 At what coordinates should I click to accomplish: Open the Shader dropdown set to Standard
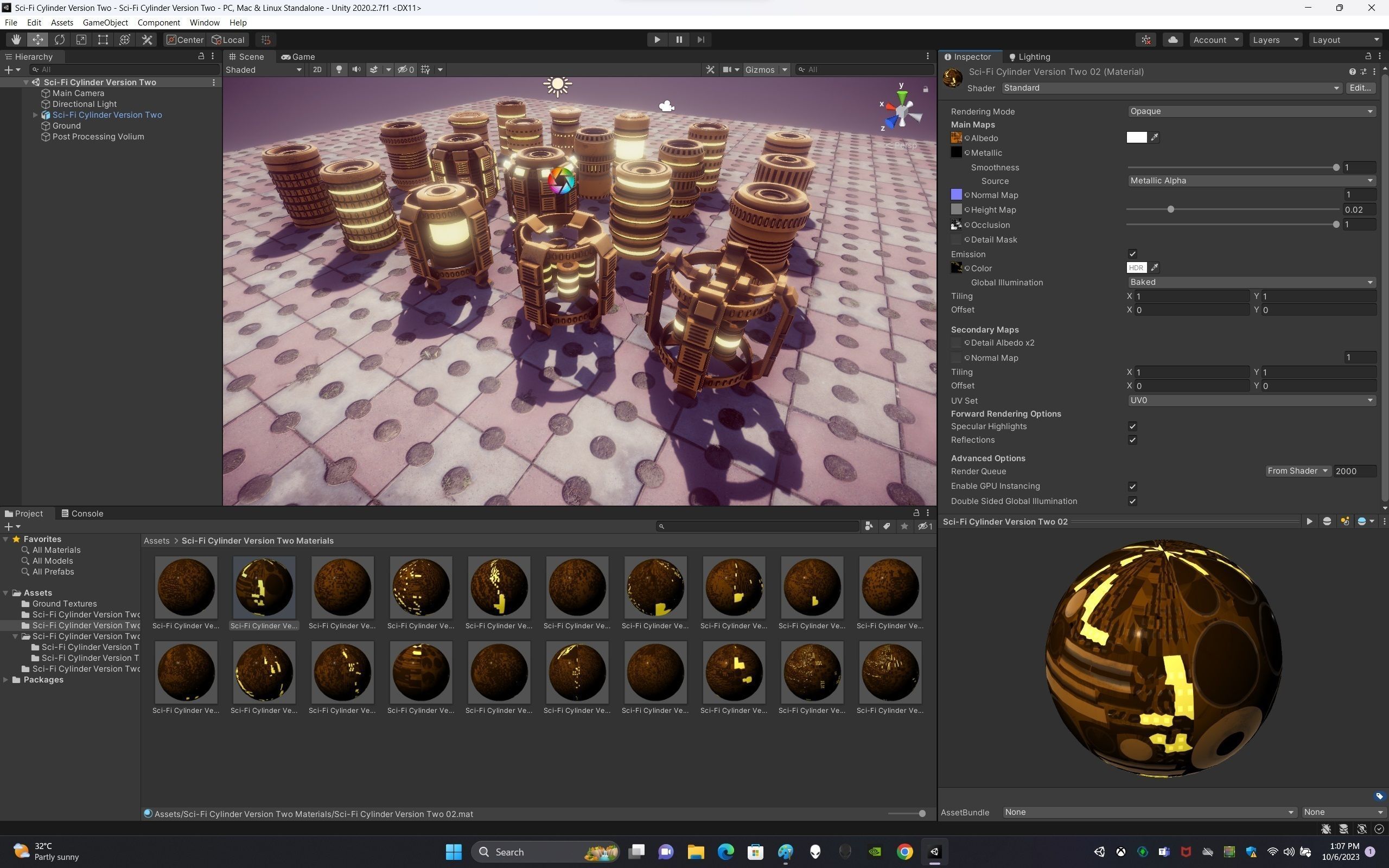tap(1171, 88)
